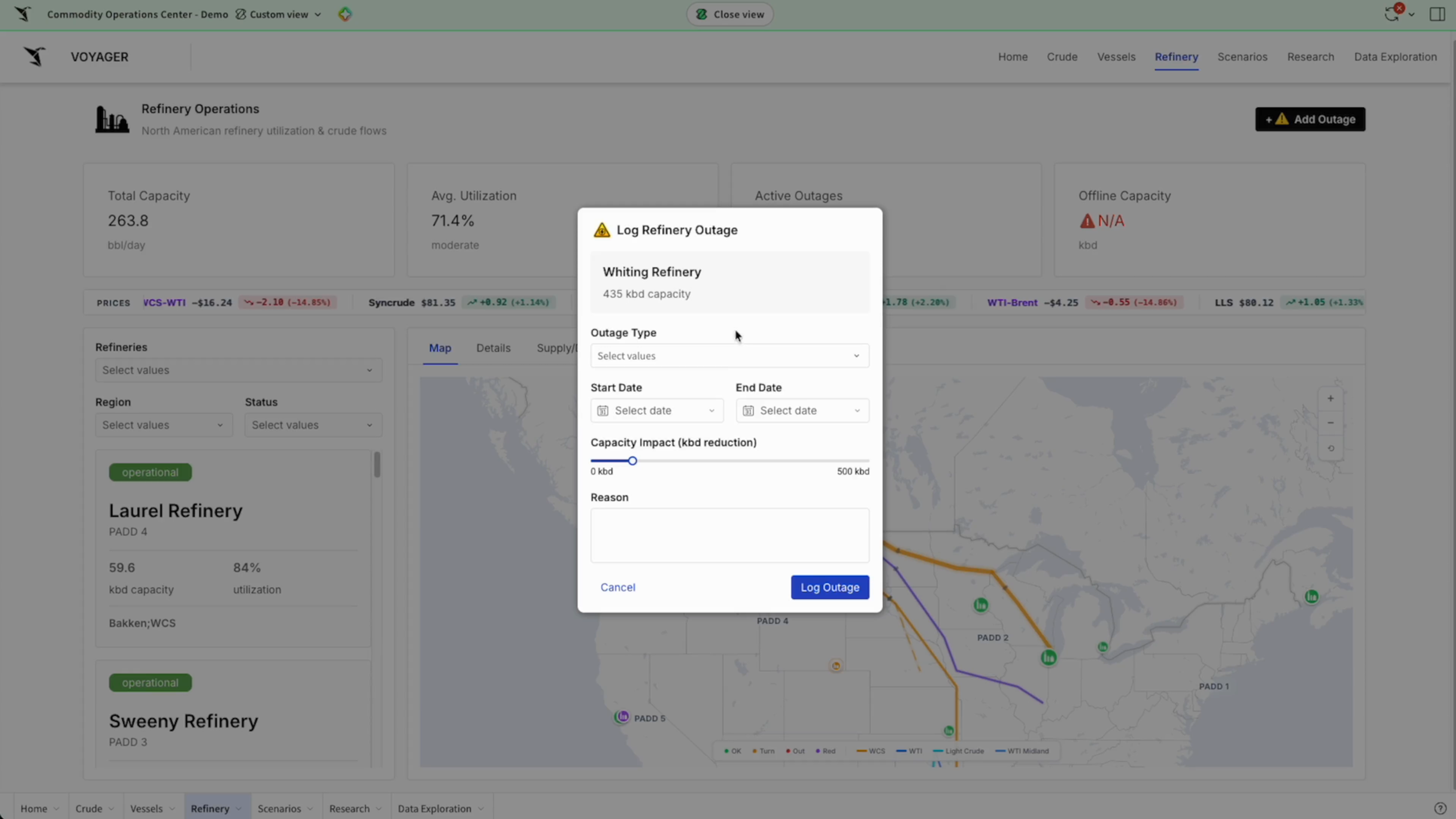Expand the bottom Refinery tab chevron
The height and width of the screenshot is (819, 1456).
point(238,809)
